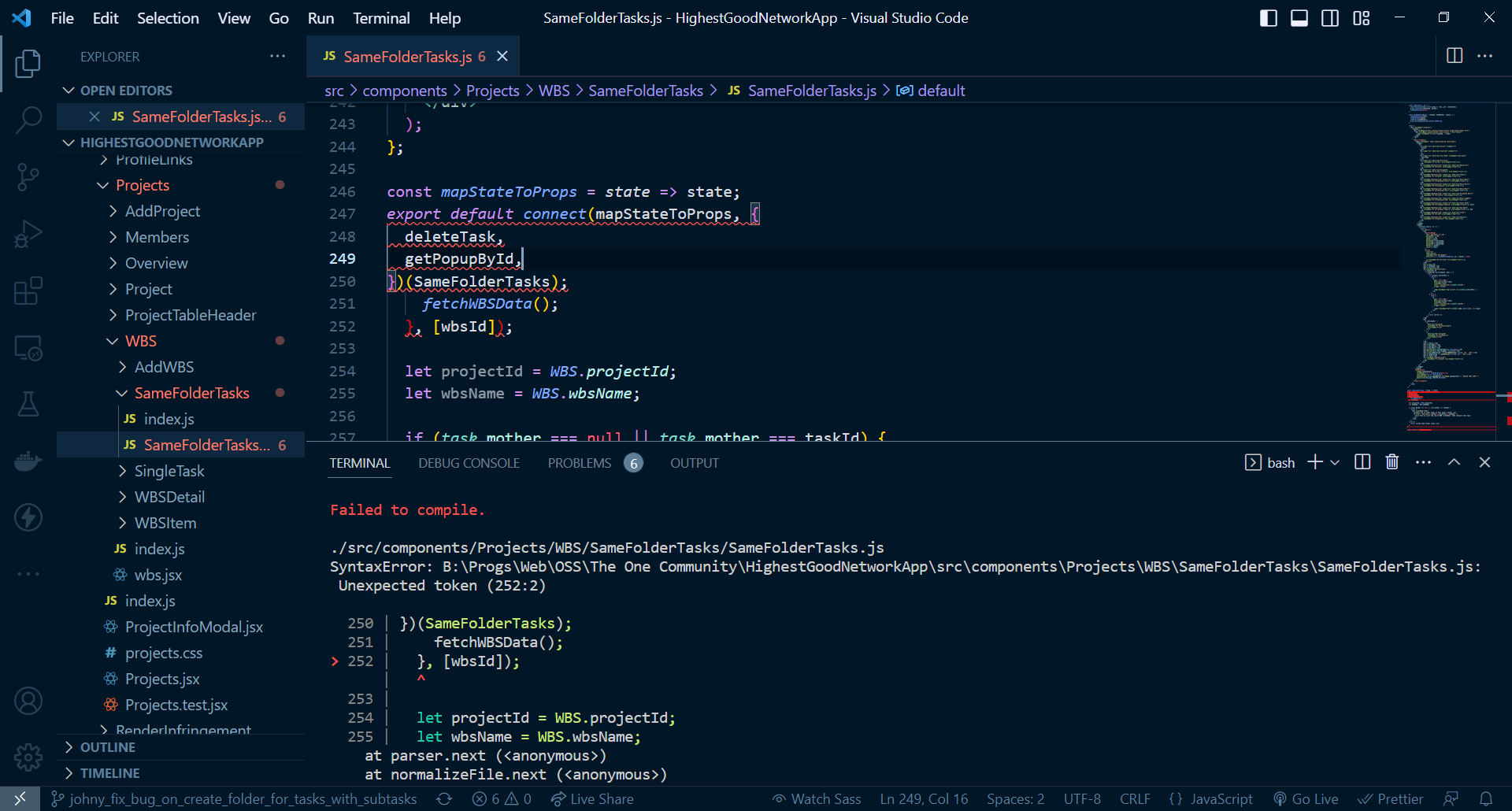Change UTF-8 encoding
1512x811 pixels.
(x=1082, y=799)
